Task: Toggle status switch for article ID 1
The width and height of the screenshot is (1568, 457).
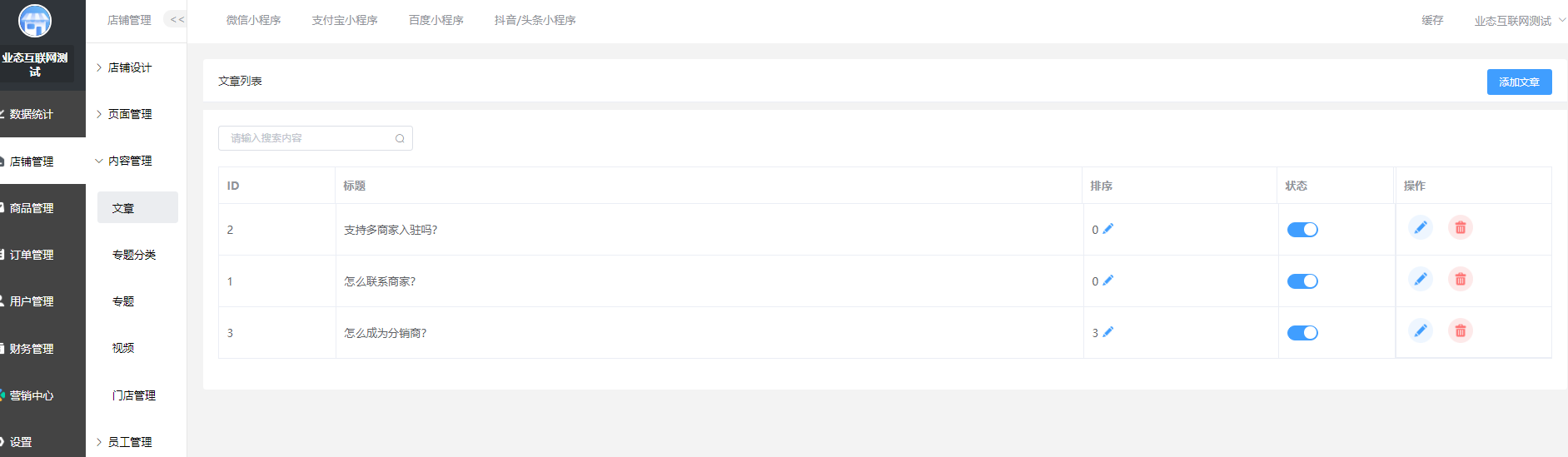Action: (1302, 281)
